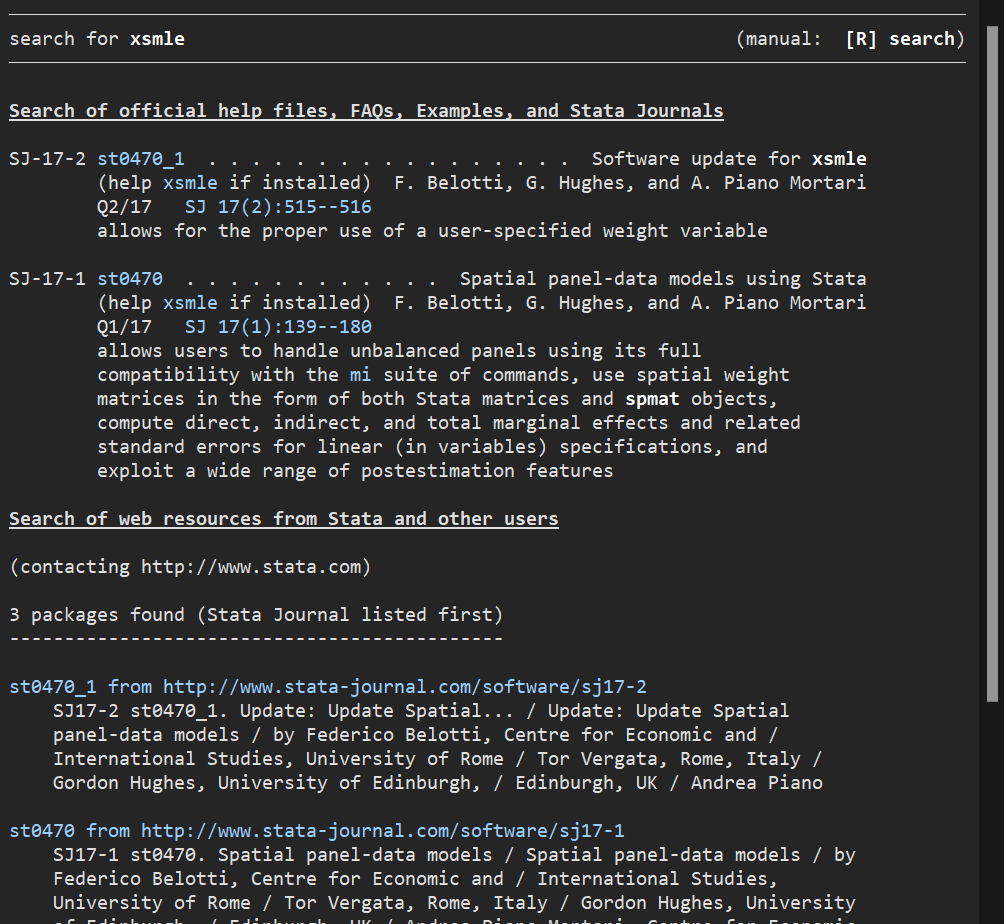Viewport: 1004px width, 924px height.
Task: Click st0470 in the SJ-17-1 entry
Action: 129,279
